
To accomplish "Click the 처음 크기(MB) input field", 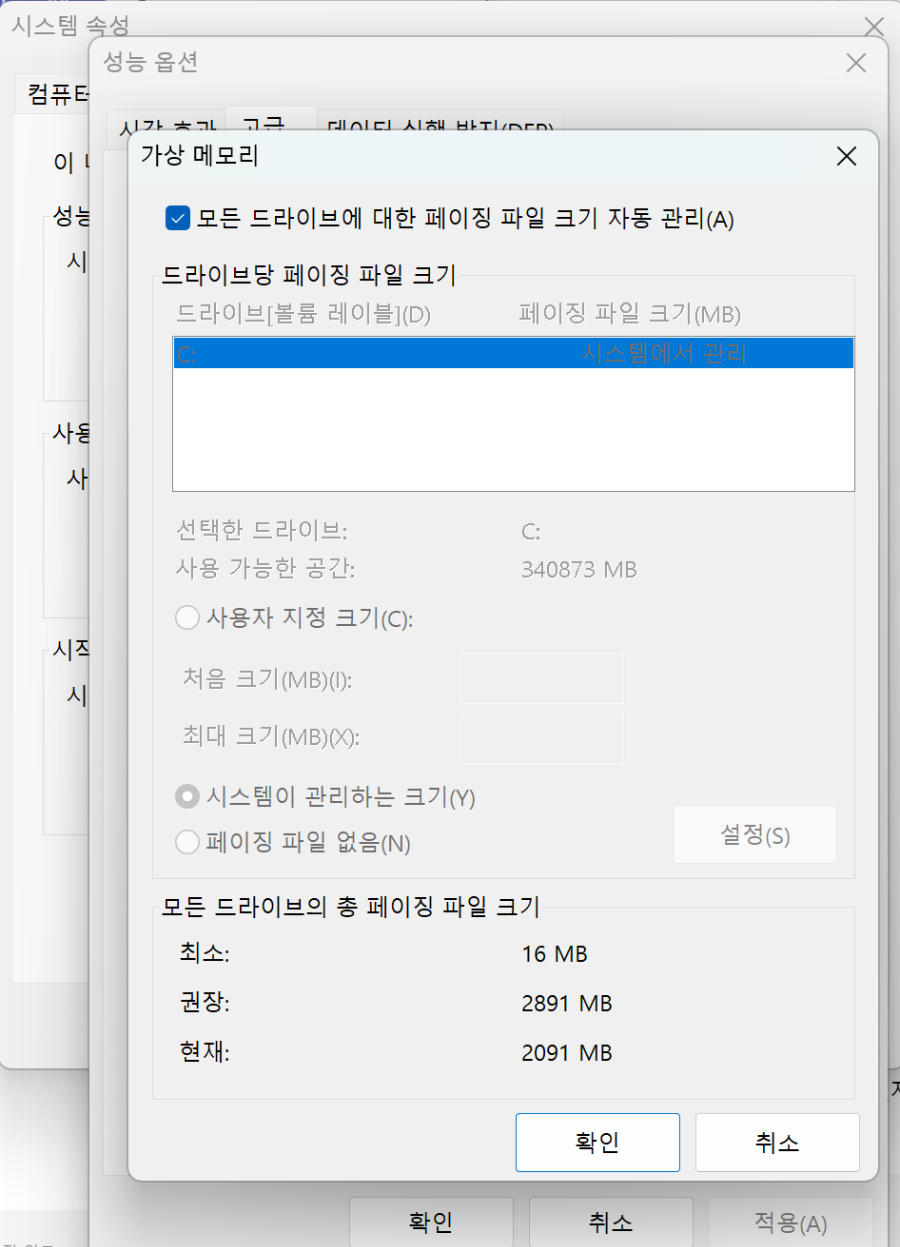I will coord(540,678).
